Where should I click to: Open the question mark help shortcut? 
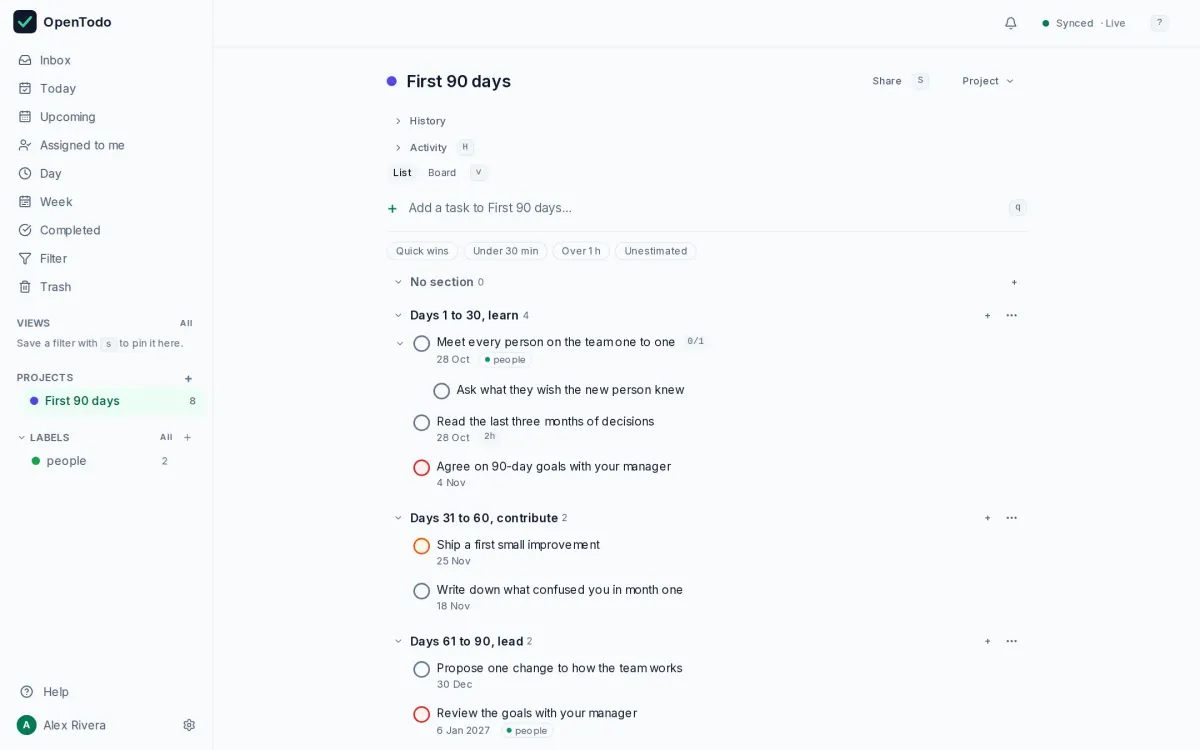1159,23
